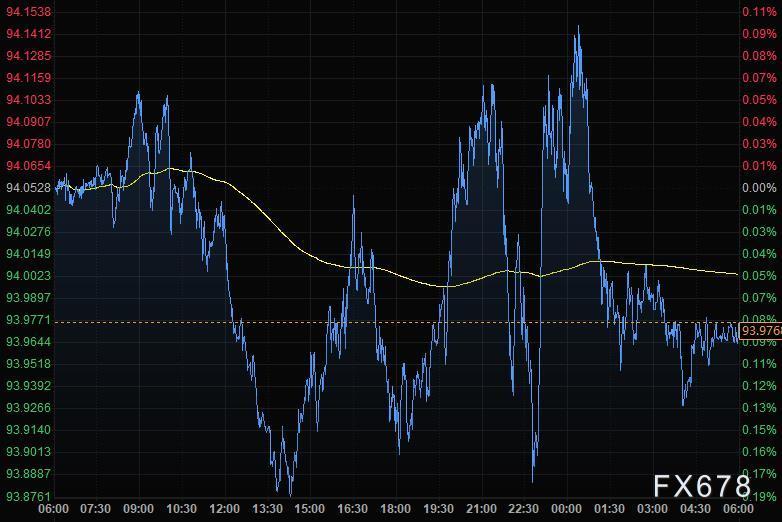Select the 93.9140 axis value
The image size is (782, 522).
point(28,429)
